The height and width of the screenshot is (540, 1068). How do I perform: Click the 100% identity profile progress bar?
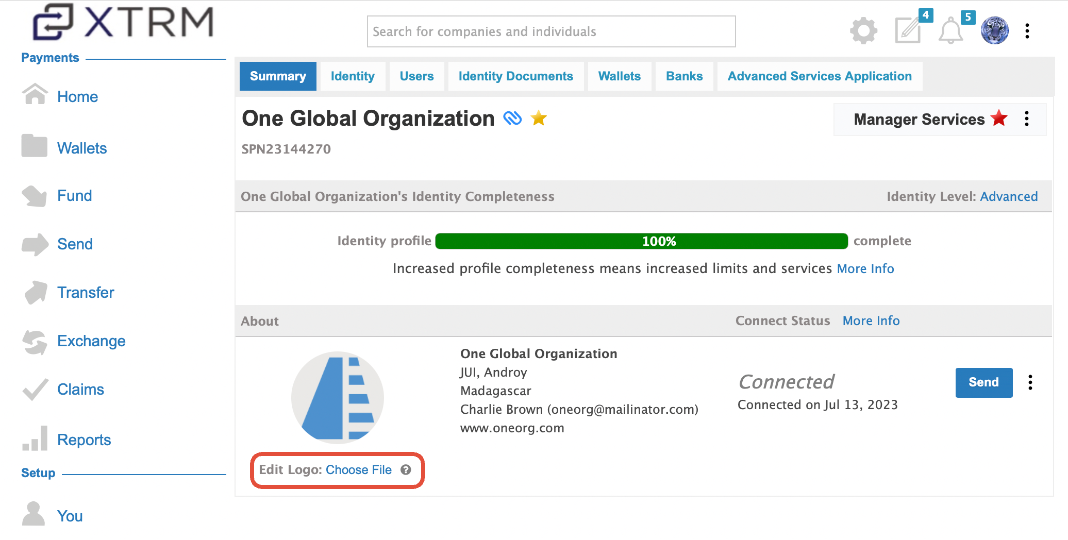click(642, 241)
